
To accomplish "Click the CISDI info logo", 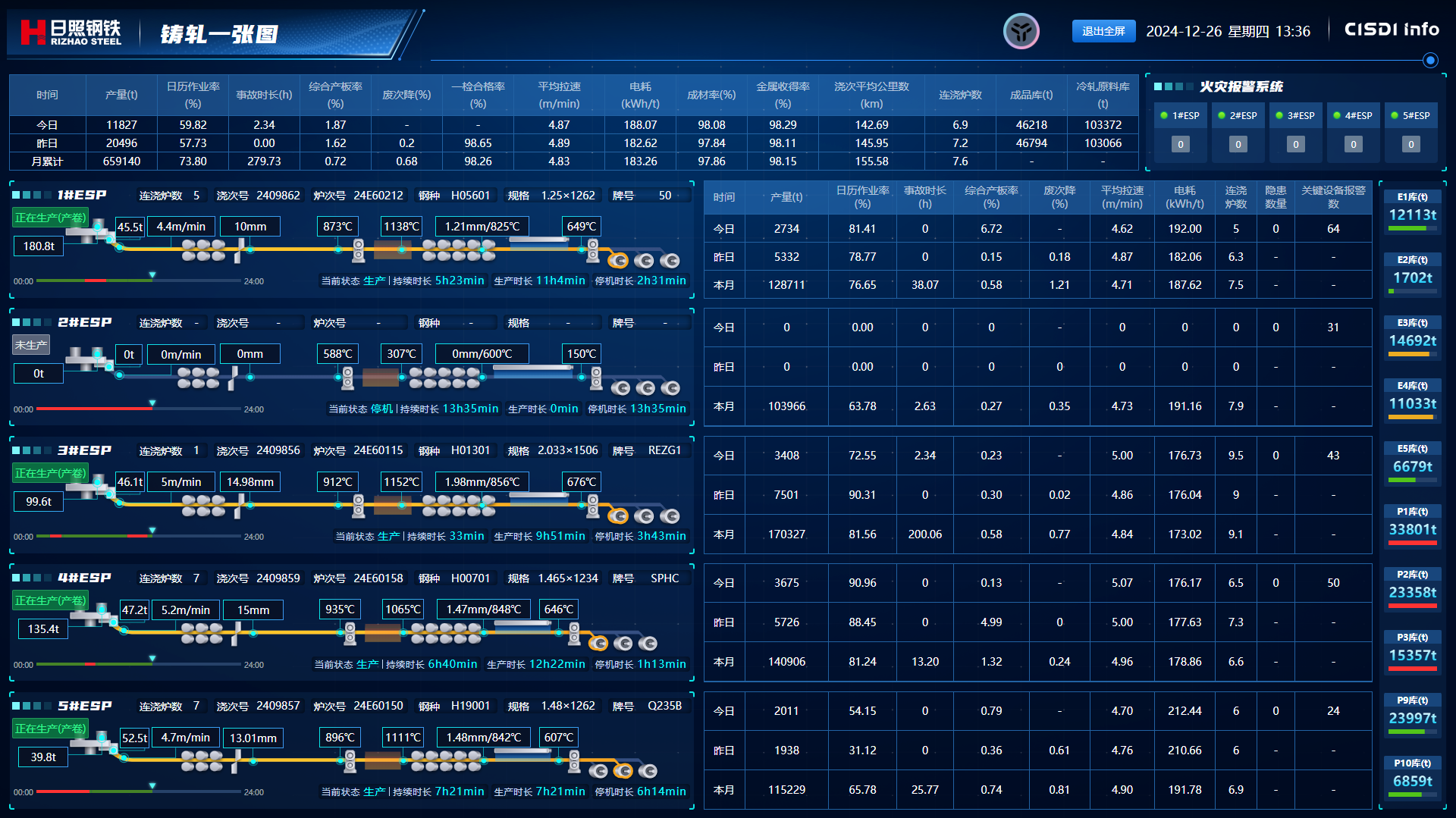I will tap(1392, 30).
